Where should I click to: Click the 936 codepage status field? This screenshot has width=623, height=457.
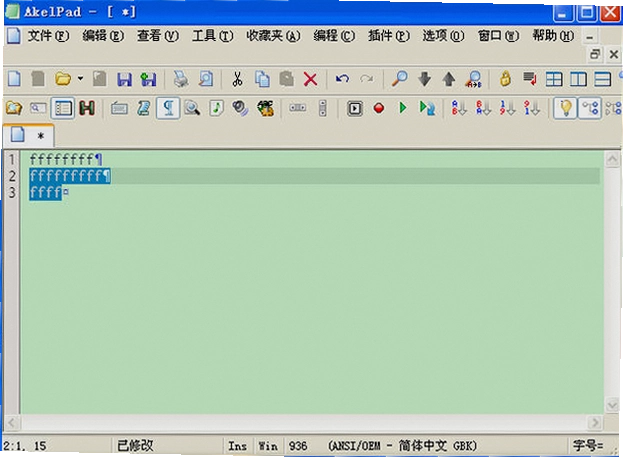tap(298, 446)
